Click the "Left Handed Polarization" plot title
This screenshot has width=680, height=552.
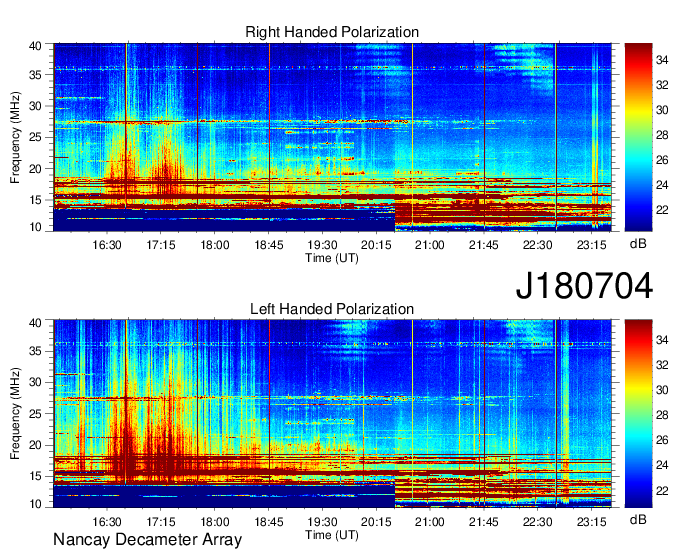332,309
